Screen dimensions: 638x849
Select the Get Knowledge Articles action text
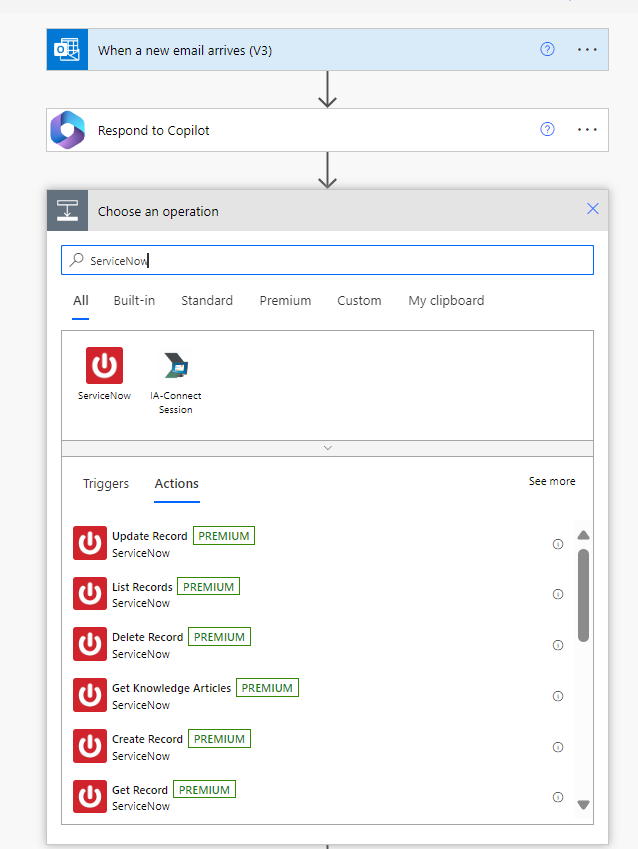coord(171,688)
